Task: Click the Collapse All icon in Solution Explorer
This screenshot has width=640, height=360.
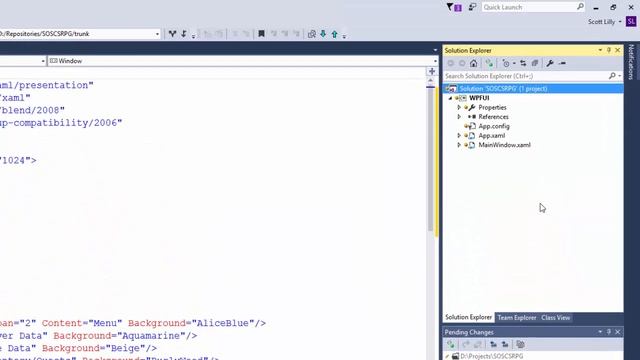Action: (x=535, y=63)
